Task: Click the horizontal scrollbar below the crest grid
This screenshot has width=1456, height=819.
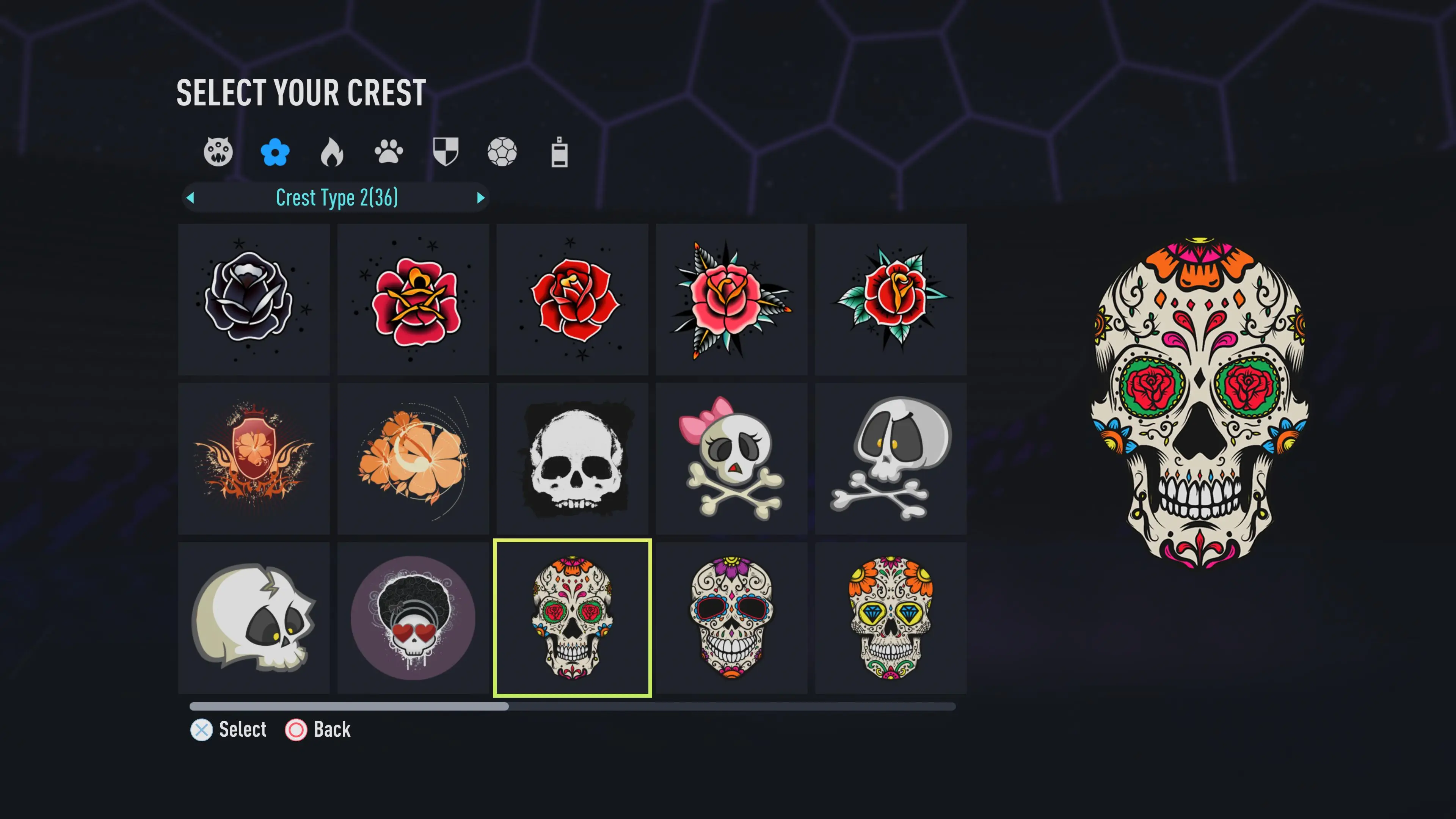Action: (x=573, y=706)
